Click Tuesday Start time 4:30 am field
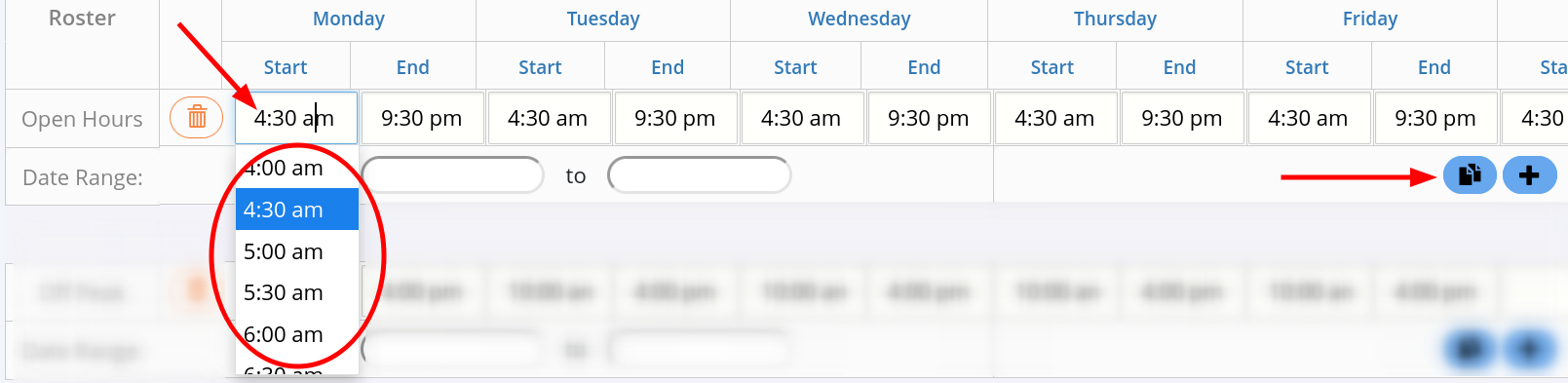 [549, 118]
